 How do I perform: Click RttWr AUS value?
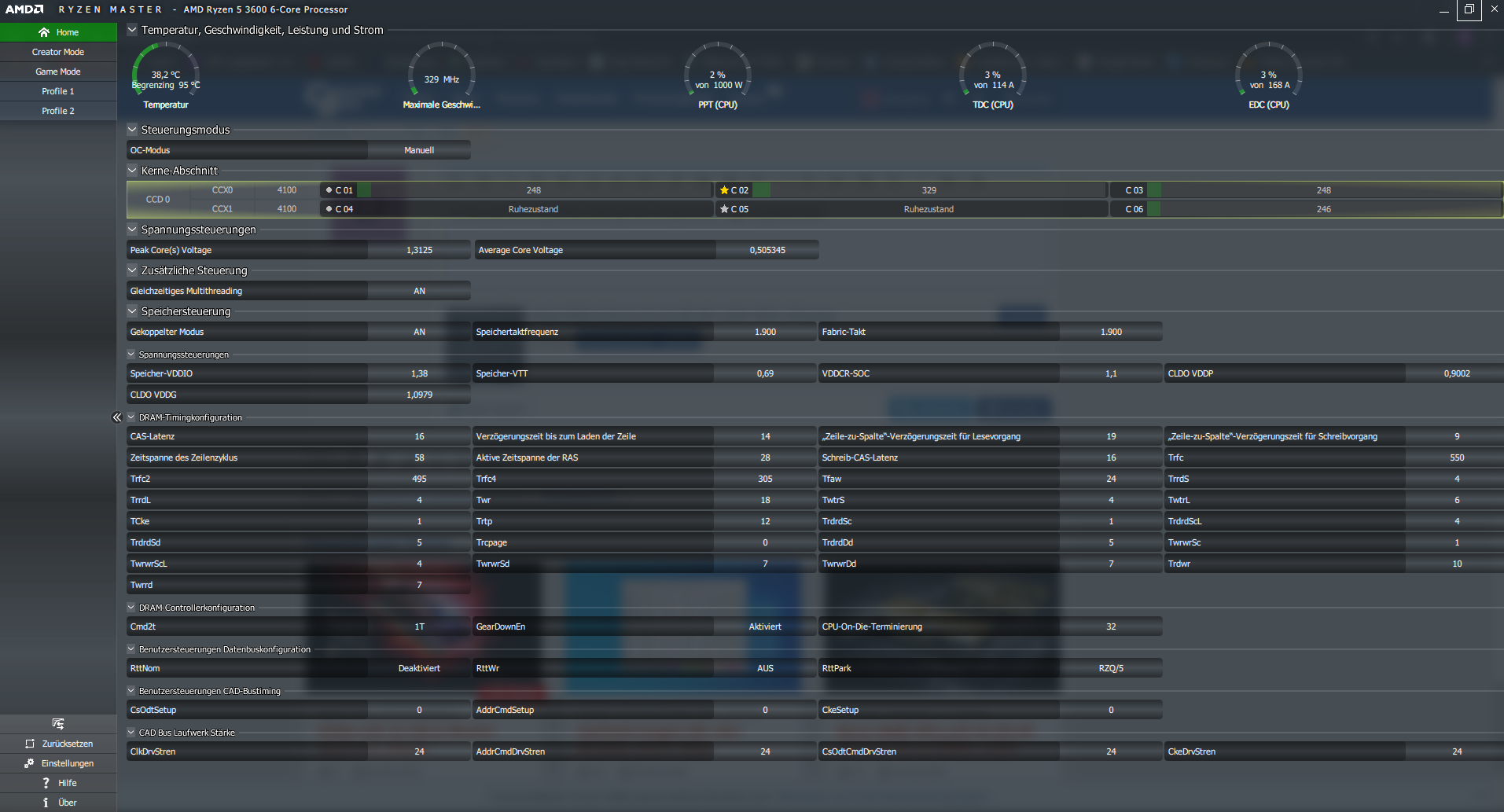coord(765,668)
